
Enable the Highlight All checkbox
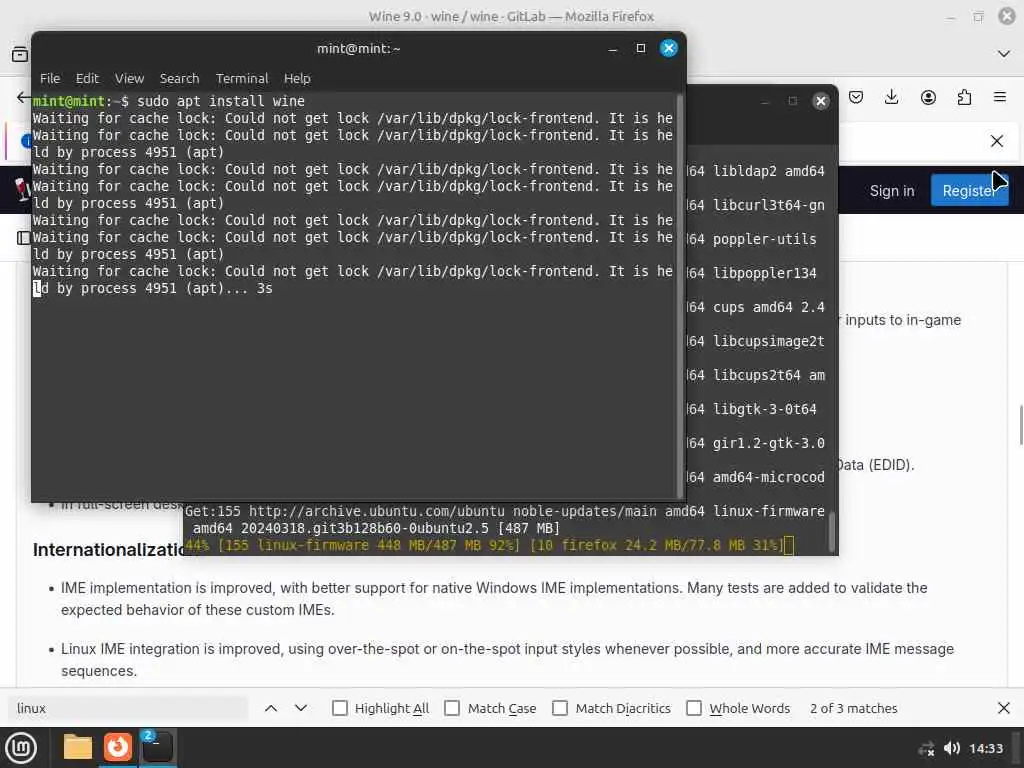340,708
